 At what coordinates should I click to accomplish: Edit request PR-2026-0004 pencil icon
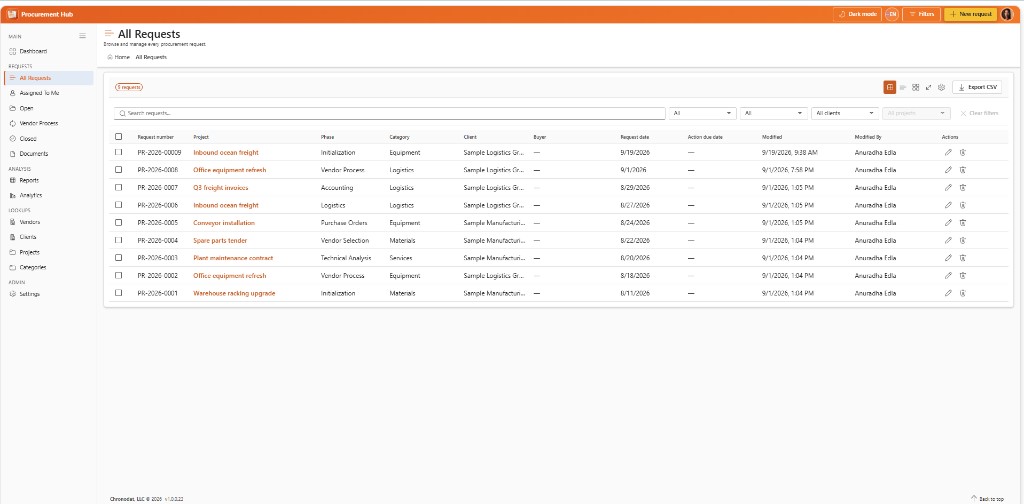(x=948, y=240)
